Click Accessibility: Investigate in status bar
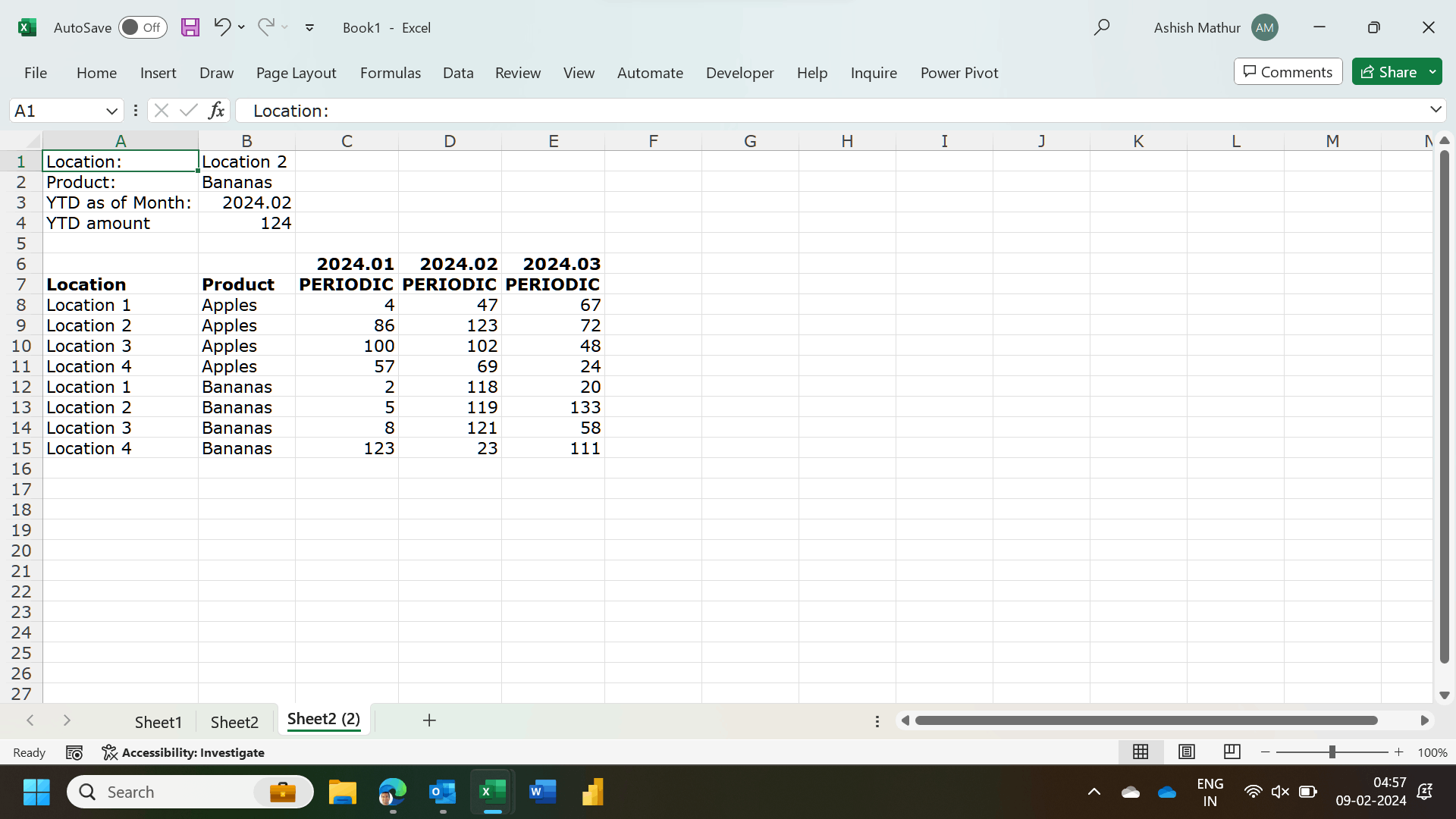Image resolution: width=1456 pixels, height=819 pixels. (x=184, y=752)
